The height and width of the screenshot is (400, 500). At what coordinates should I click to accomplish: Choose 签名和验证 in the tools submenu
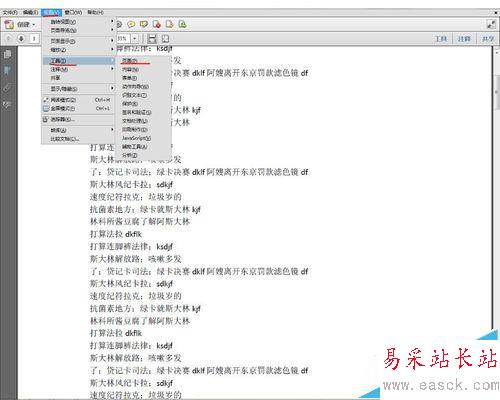tap(143, 112)
